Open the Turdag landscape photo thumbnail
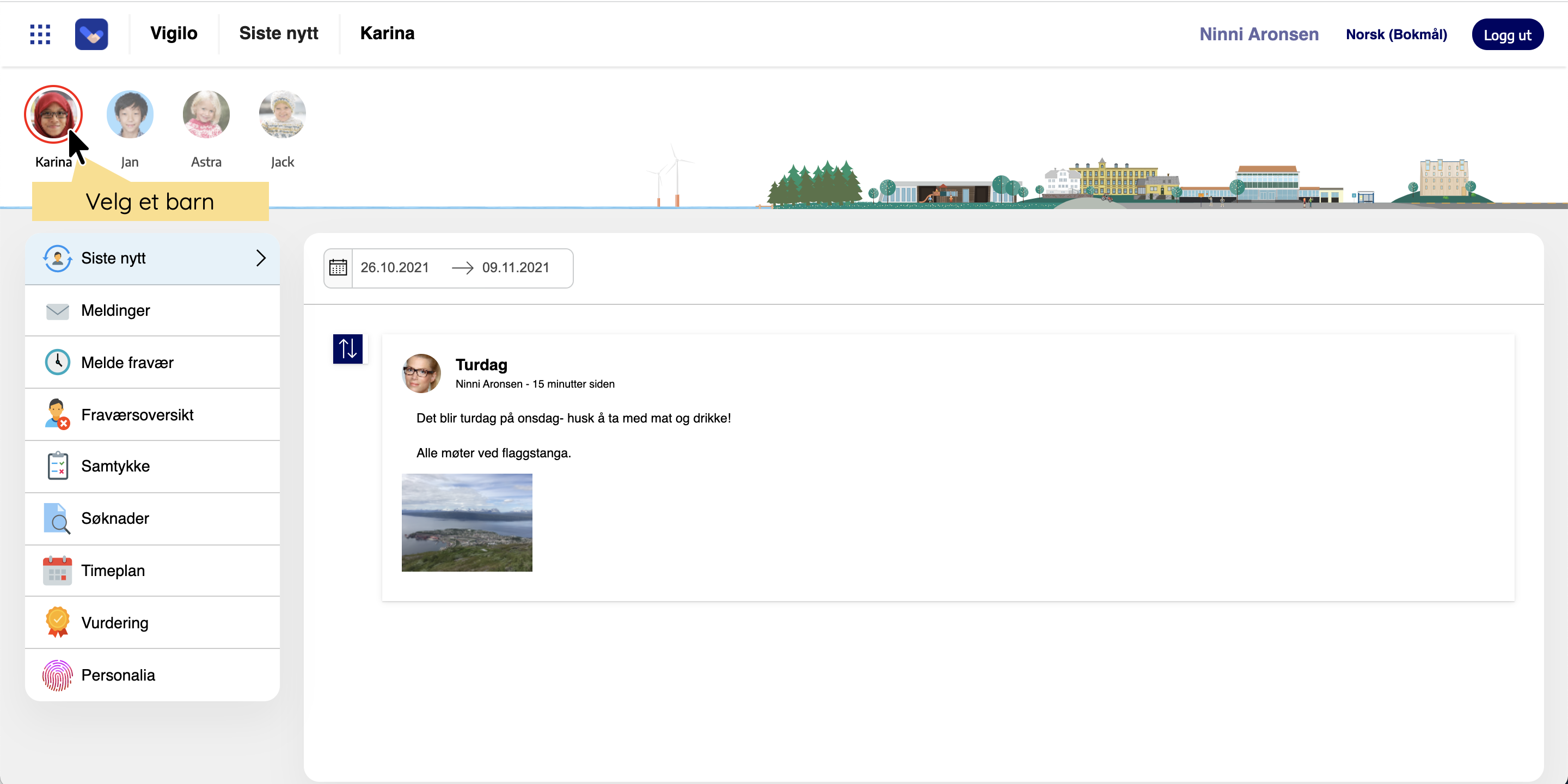The width and height of the screenshot is (1568, 784). 467,522
